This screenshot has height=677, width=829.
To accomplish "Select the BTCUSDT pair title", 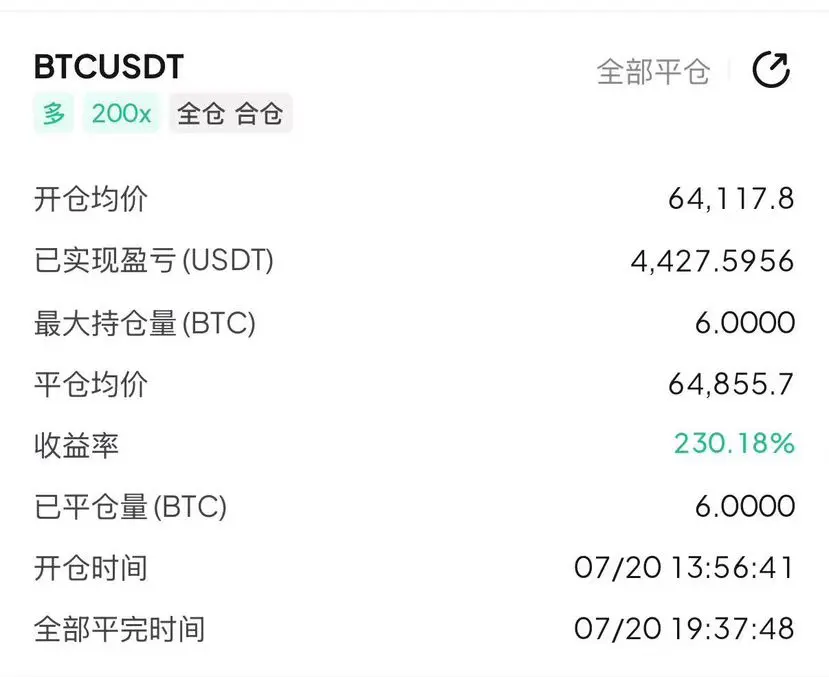I will click(109, 67).
